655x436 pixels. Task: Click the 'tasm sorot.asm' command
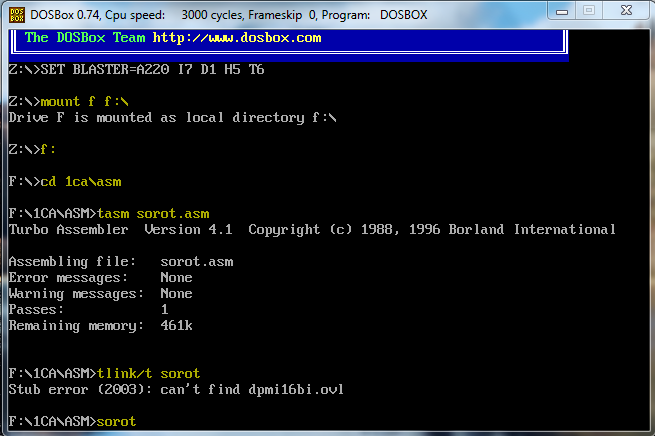click(153, 214)
